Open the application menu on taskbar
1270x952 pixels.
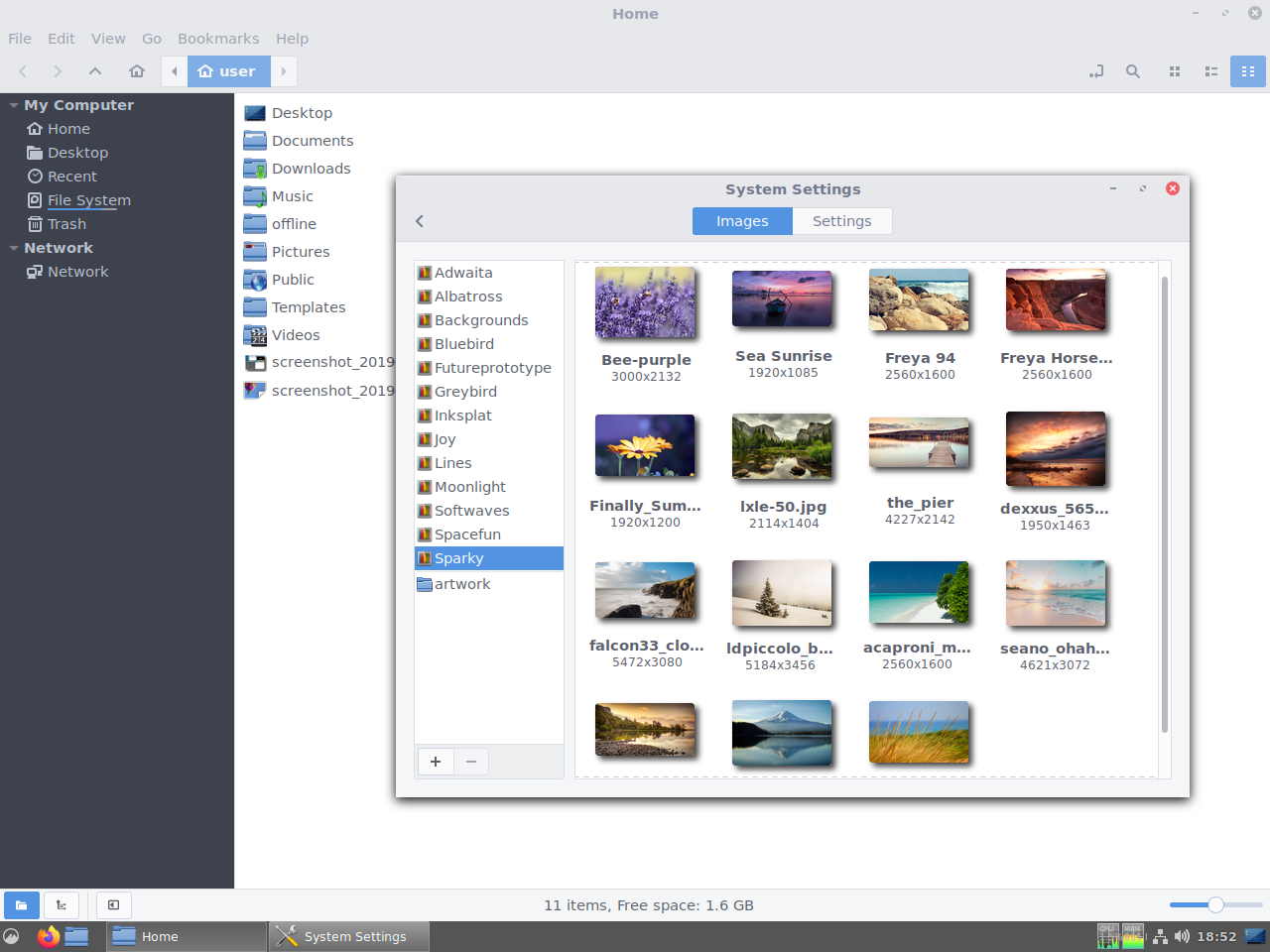tap(12, 936)
